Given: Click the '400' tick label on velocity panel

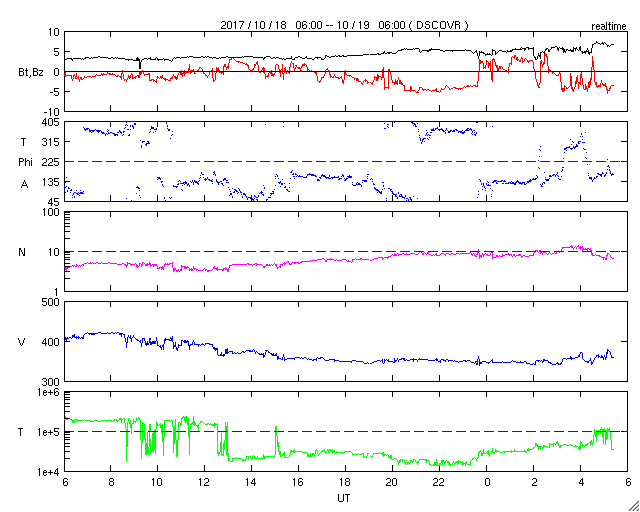Looking at the screenshot, I should (52, 342).
